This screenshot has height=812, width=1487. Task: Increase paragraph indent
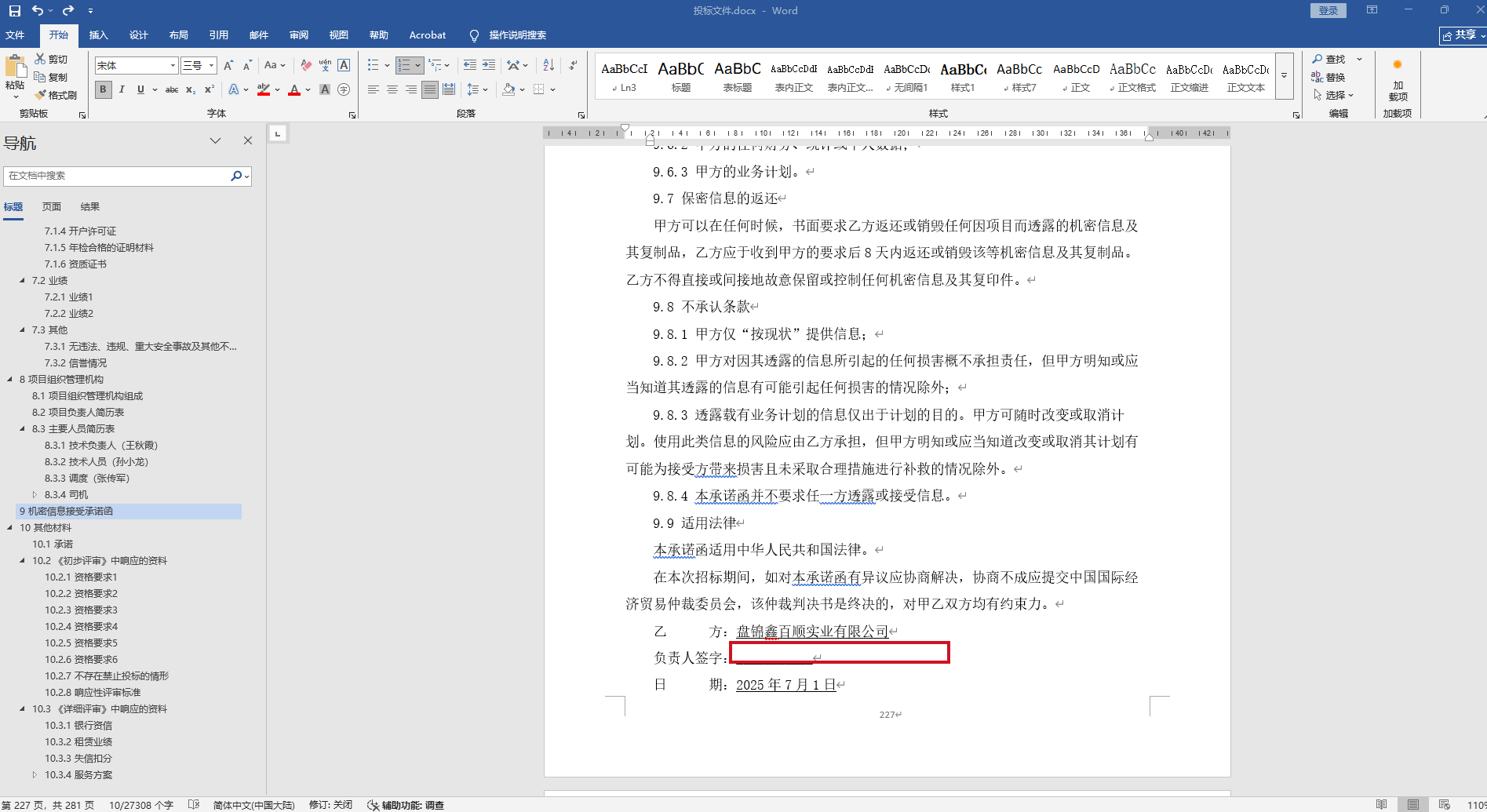coord(488,66)
